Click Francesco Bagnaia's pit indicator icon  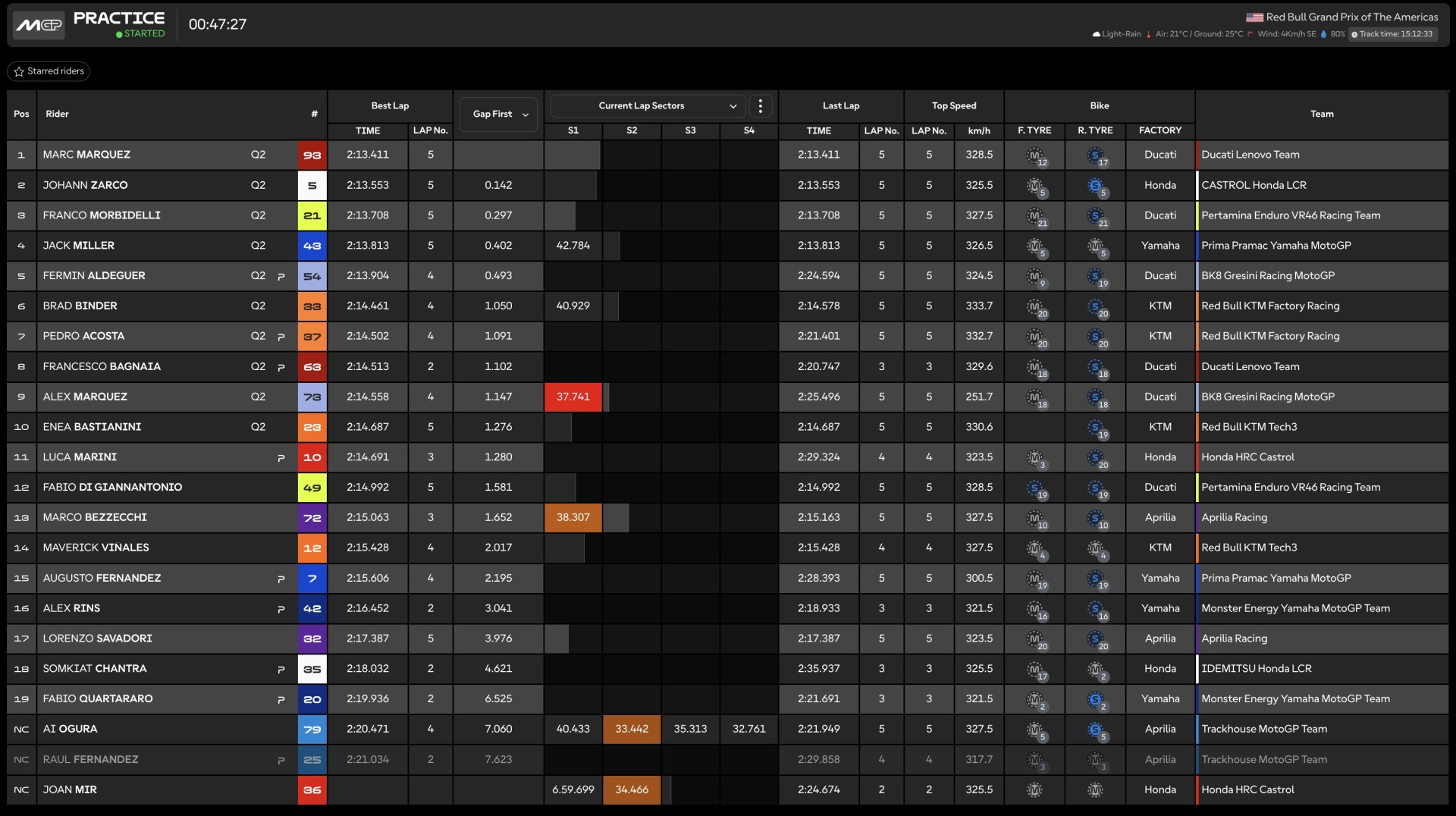[281, 367]
